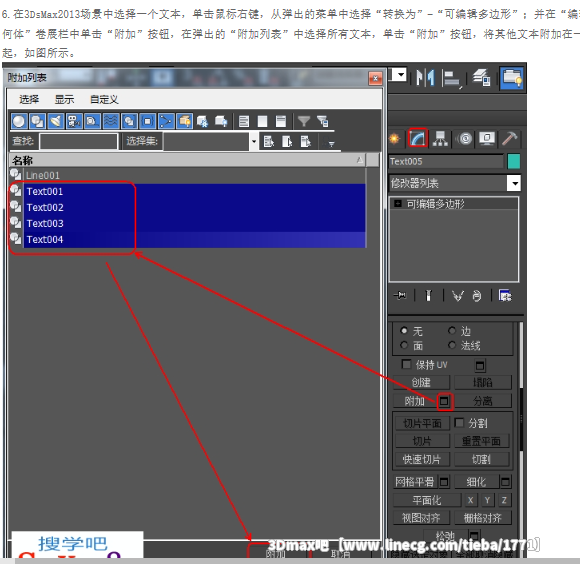Image resolution: width=580 pixels, height=564 pixels.
Task: Toggle the display space warps filter icon
Action: point(111,121)
